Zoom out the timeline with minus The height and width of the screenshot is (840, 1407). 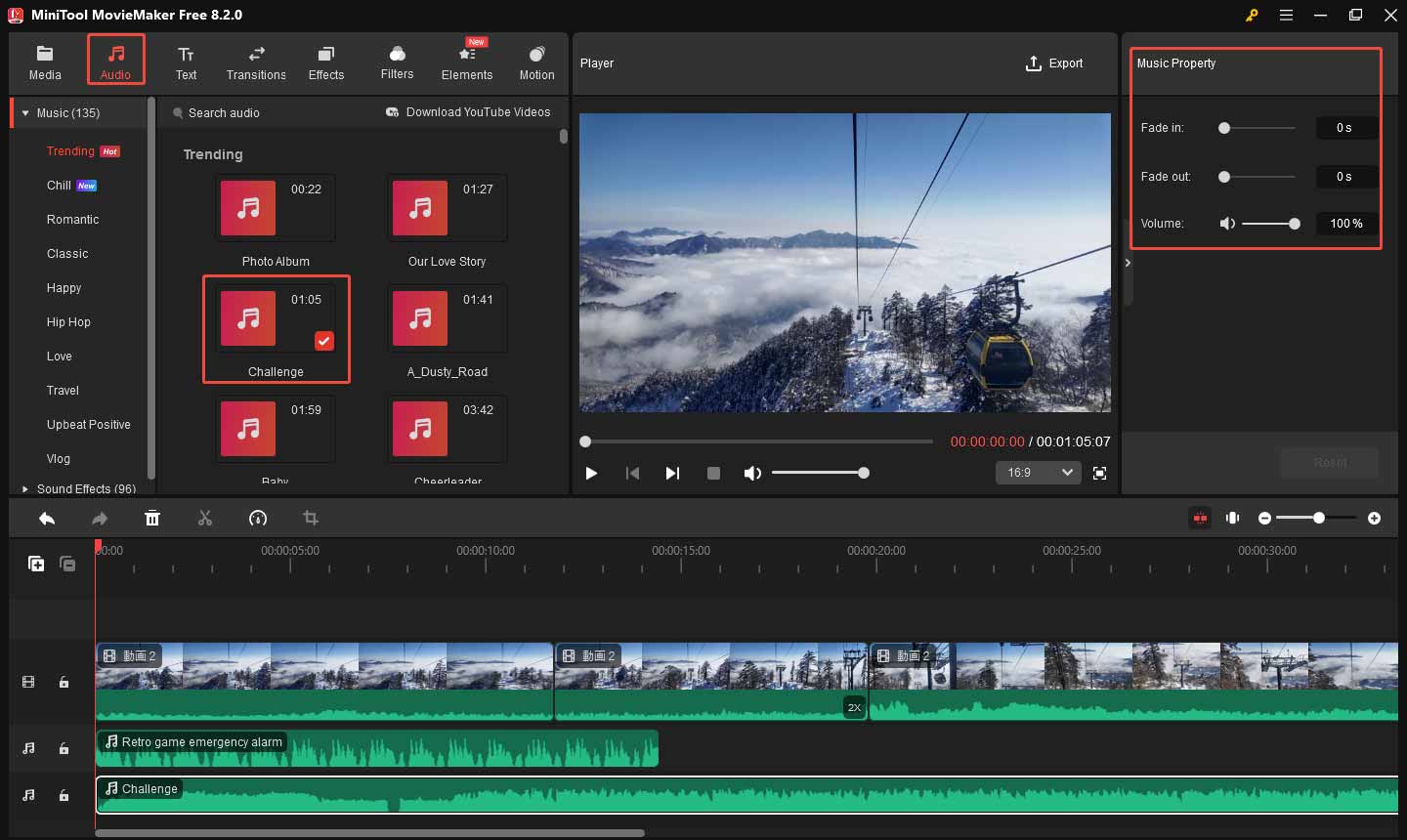pos(1264,518)
